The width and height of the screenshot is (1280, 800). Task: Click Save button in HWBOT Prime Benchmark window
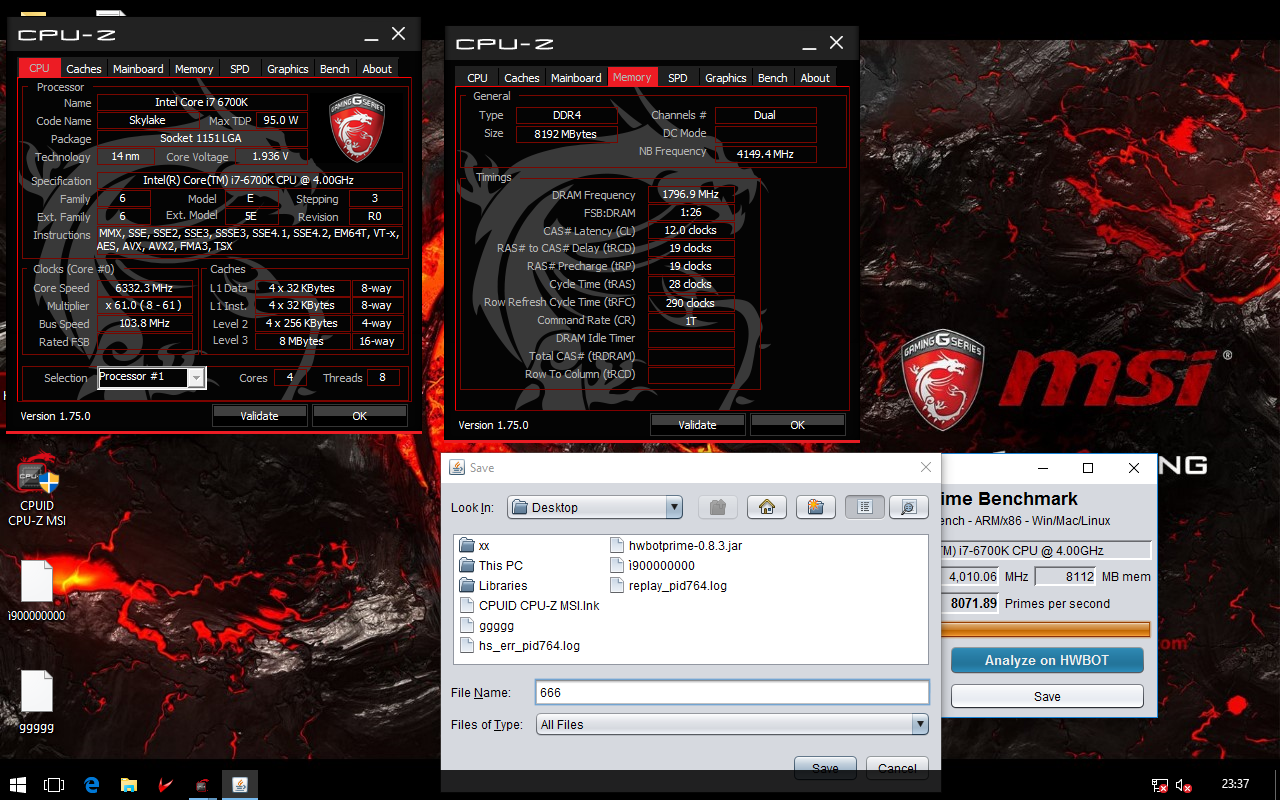[x=1047, y=696]
